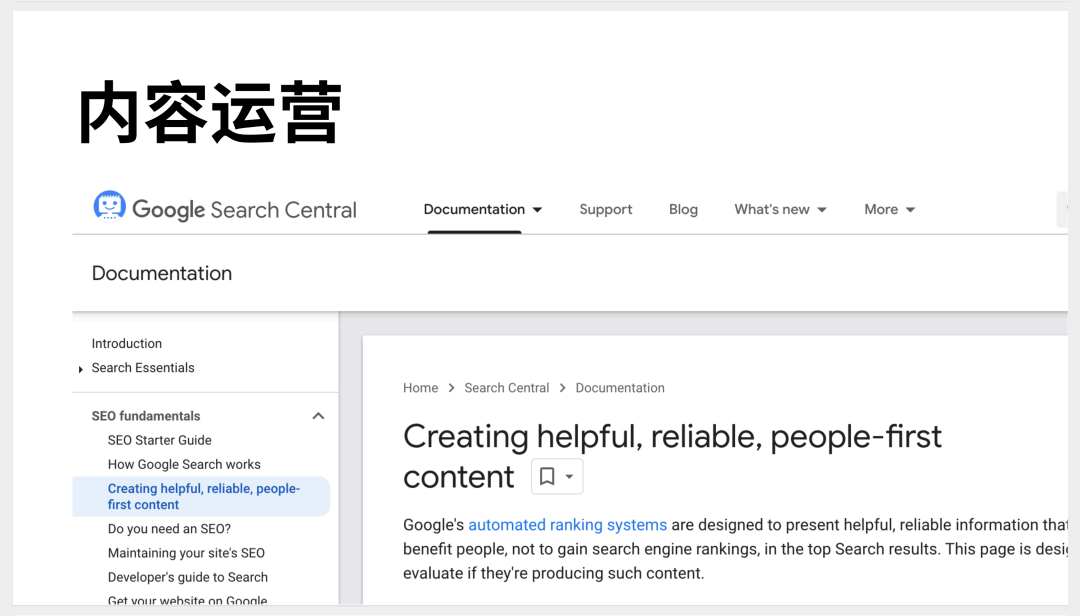Viewport: 1080px width, 616px height.
Task: Click the bookmark icon beside the page title
Action: pyautogui.click(x=547, y=477)
